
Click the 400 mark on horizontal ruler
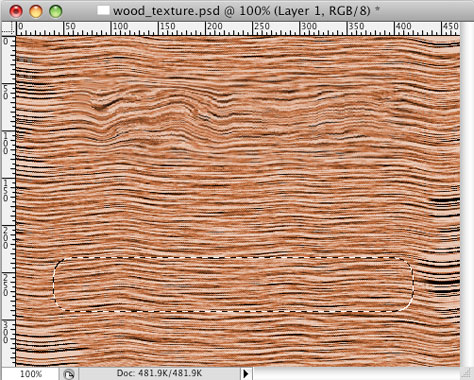coord(402,27)
